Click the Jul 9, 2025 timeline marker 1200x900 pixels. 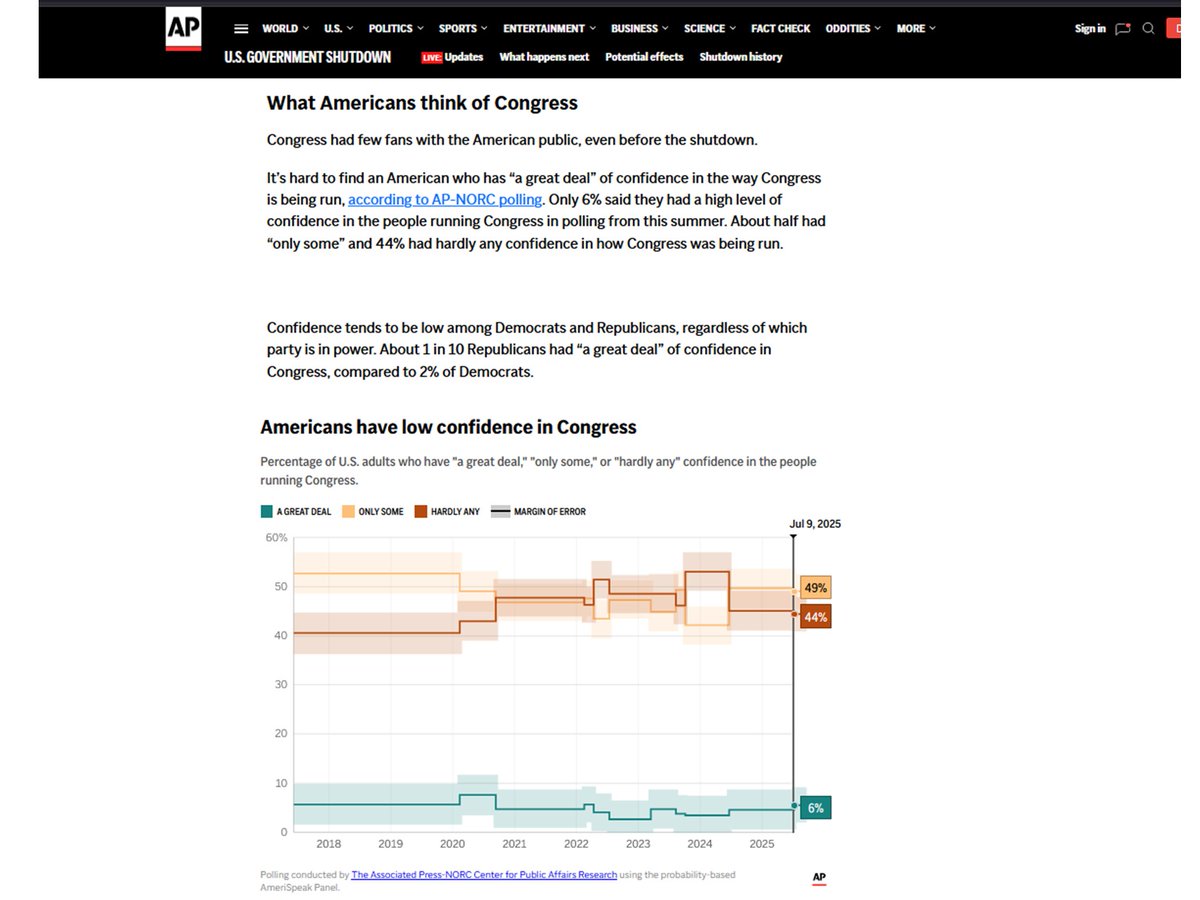point(815,523)
